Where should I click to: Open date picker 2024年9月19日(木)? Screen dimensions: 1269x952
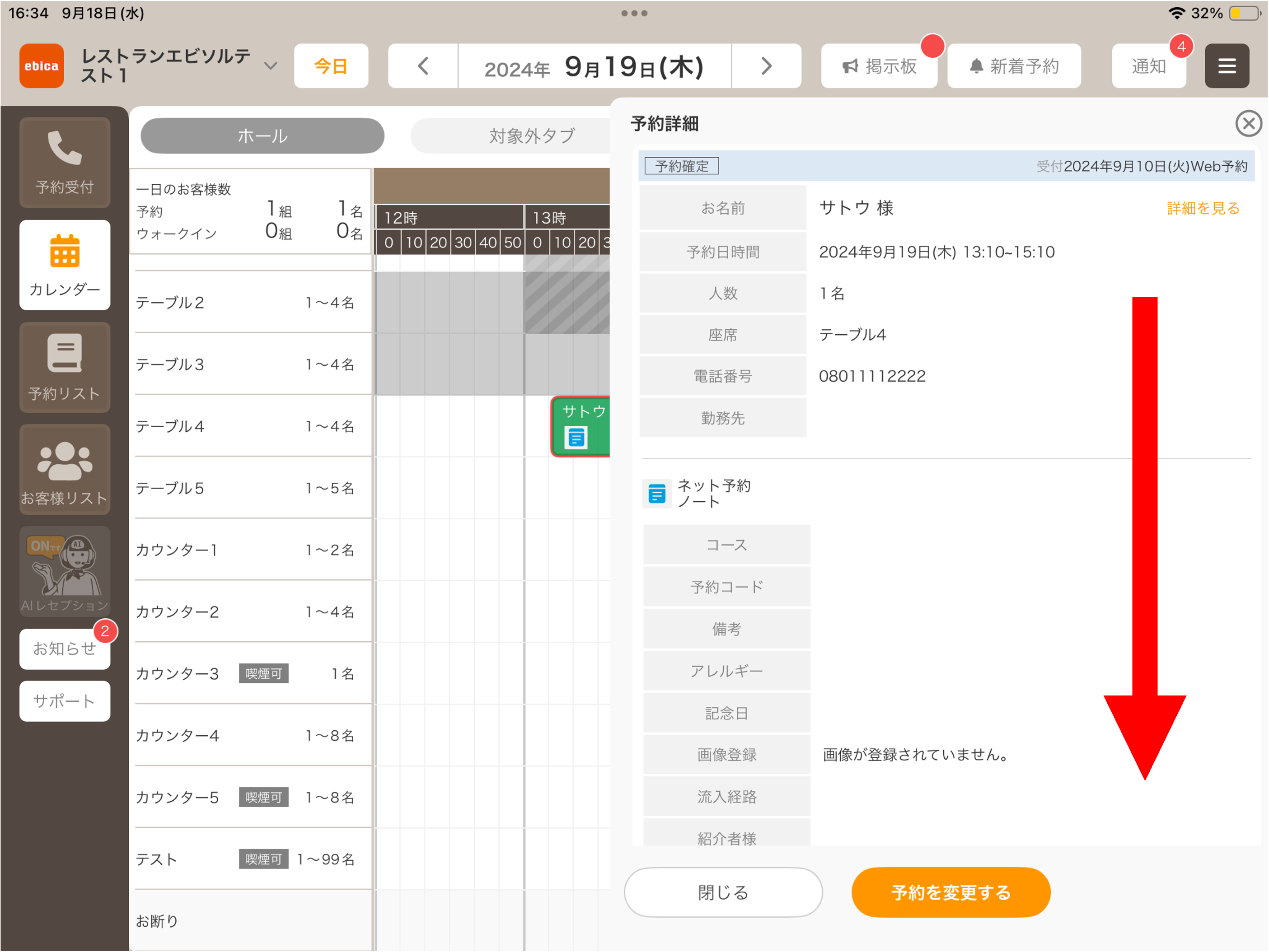pyautogui.click(x=595, y=66)
